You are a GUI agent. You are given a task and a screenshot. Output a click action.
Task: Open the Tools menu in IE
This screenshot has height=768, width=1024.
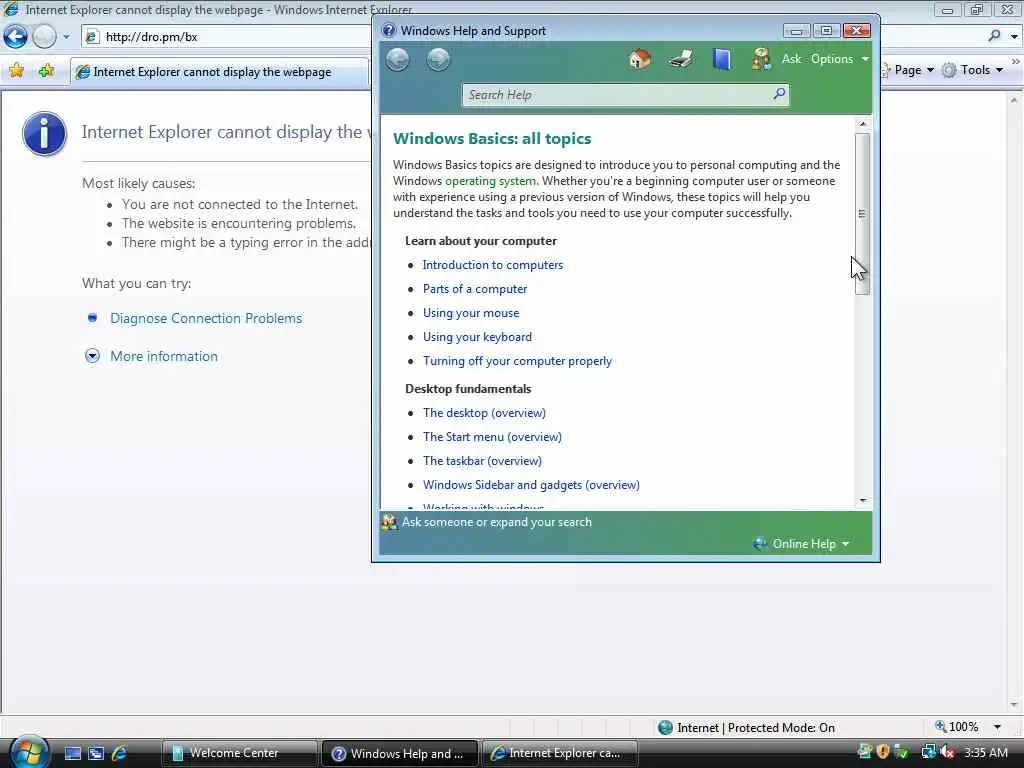pyautogui.click(x=972, y=70)
